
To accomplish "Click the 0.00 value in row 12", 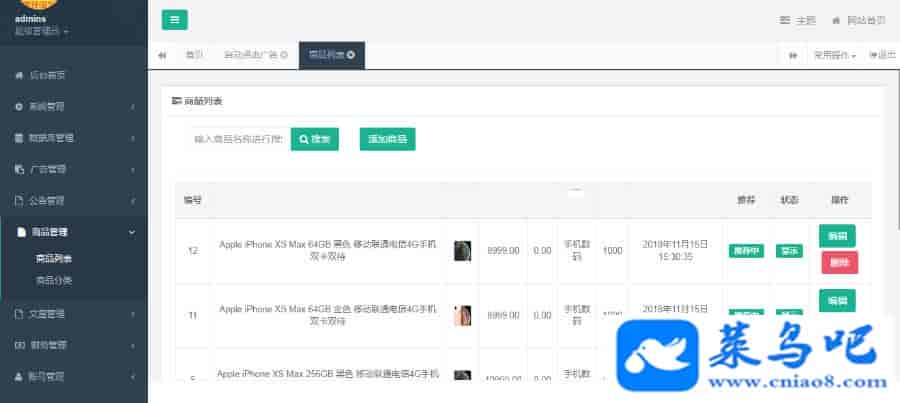I will (x=542, y=251).
